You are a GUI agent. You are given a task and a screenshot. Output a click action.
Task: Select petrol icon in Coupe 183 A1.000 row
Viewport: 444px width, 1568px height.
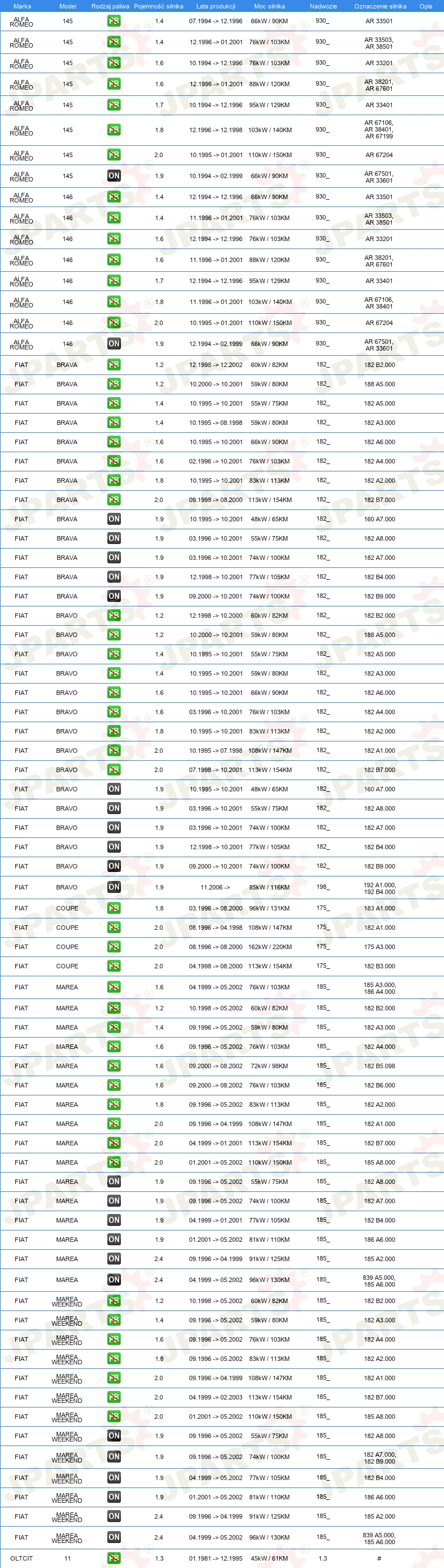tap(114, 908)
